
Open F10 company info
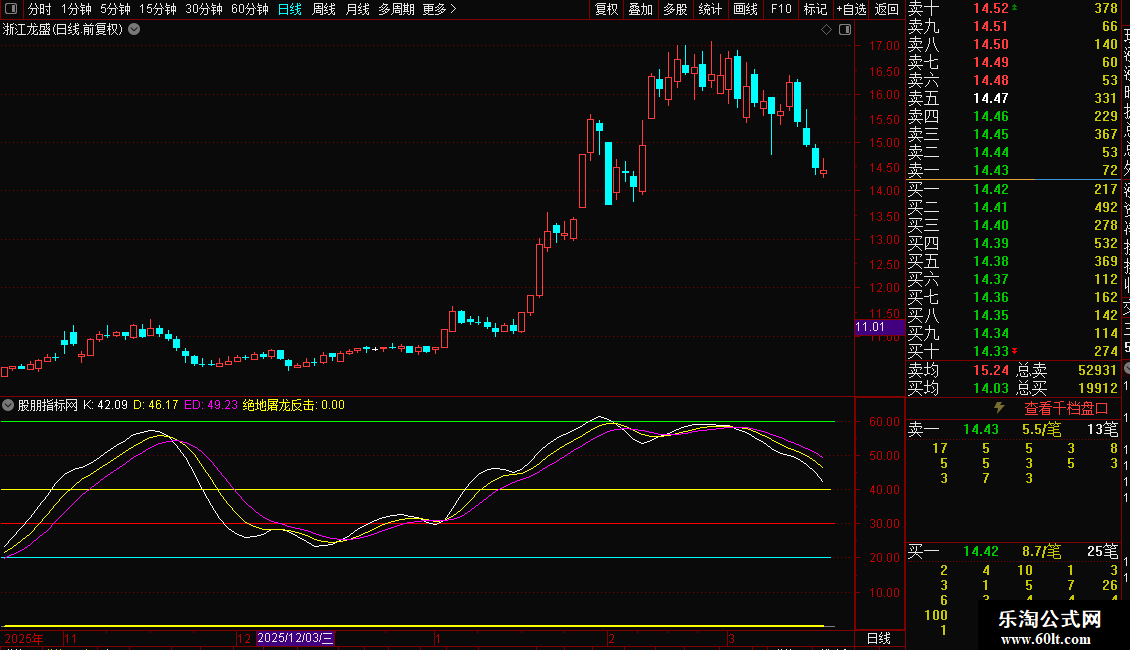pyautogui.click(x=781, y=9)
